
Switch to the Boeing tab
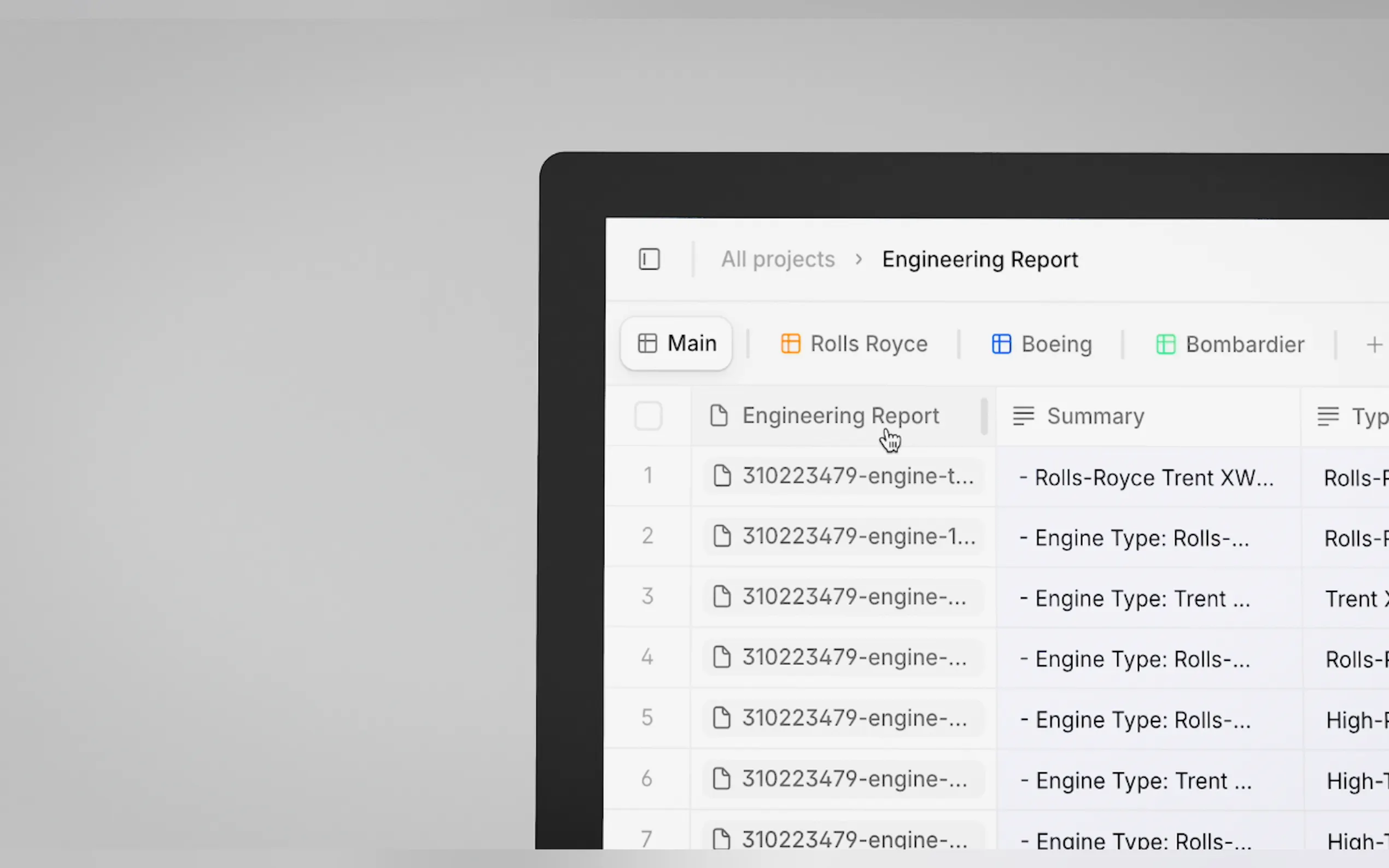[x=1055, y=344]
